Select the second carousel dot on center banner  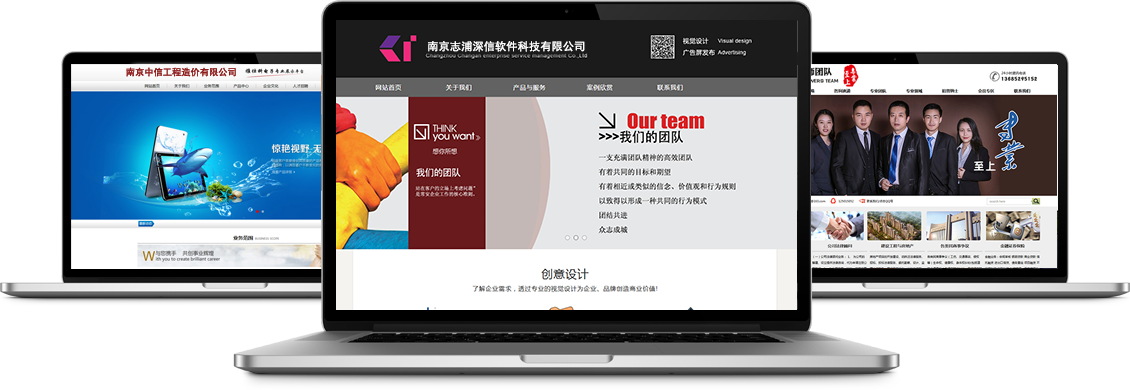[x=576, y=237]
